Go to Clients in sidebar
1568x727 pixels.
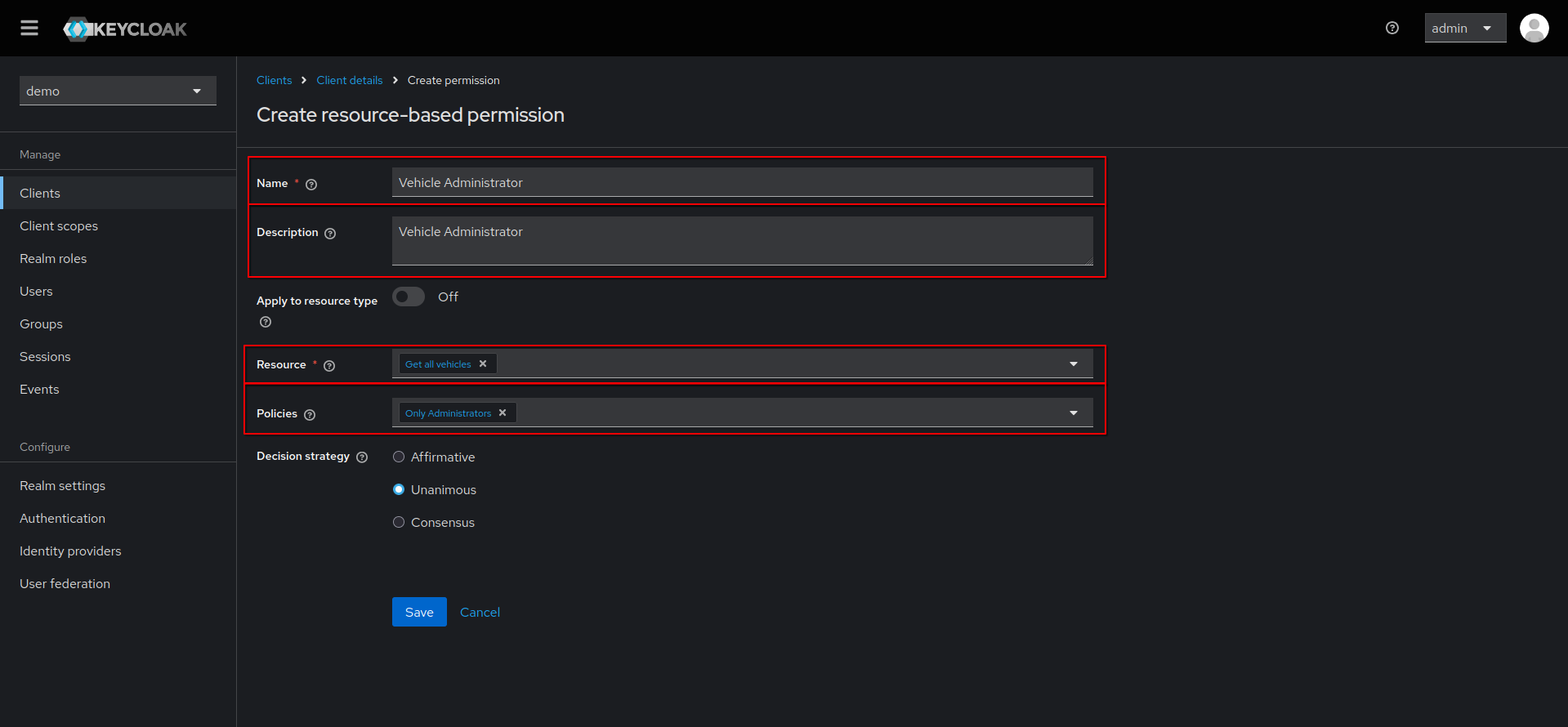point(118,193)
